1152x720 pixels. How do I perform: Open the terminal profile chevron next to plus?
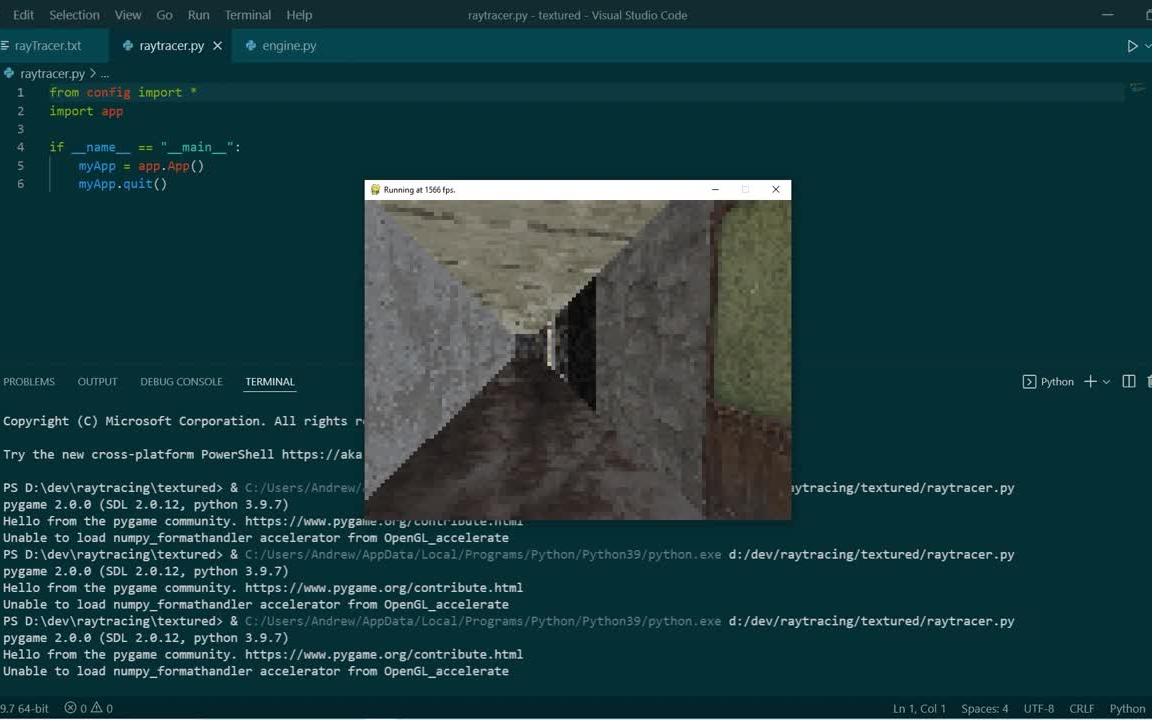1108,381
